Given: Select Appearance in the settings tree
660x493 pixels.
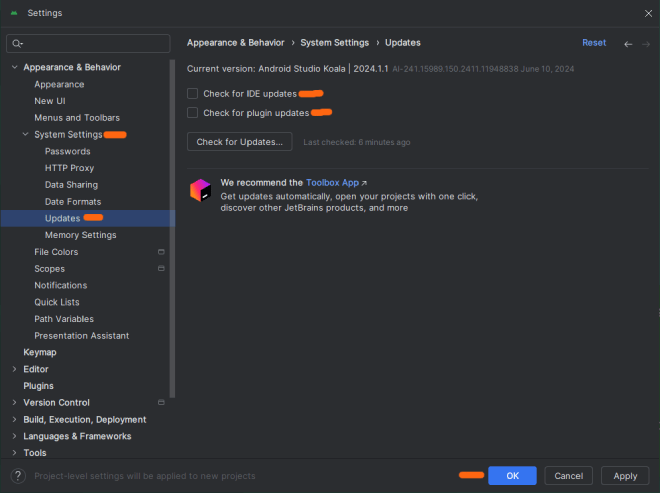Looking at the screenshot, I should click(x=59, y=84).
